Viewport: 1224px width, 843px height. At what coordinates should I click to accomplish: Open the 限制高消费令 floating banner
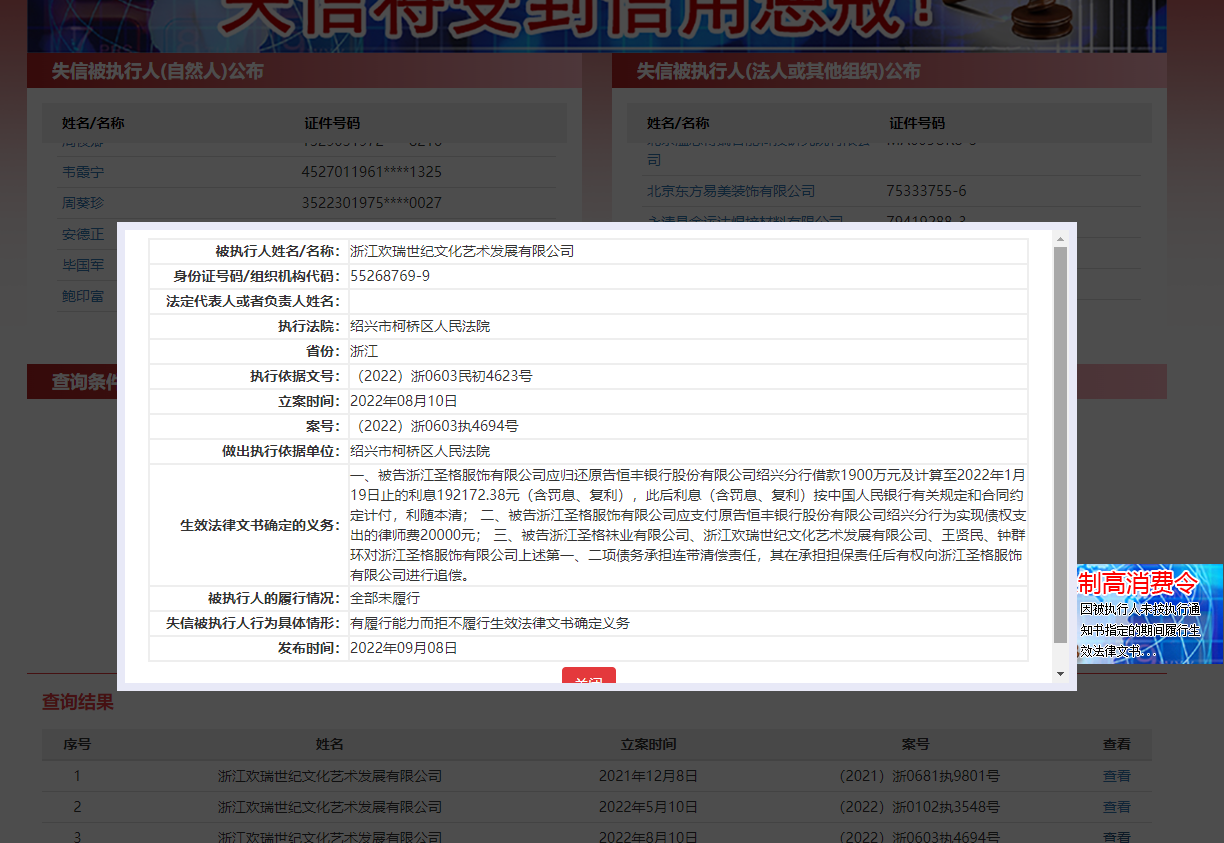[1150, 613]
